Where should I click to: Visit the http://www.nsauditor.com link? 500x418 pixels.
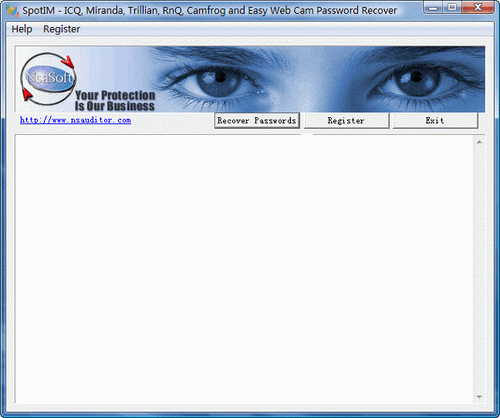pos(75,120)
